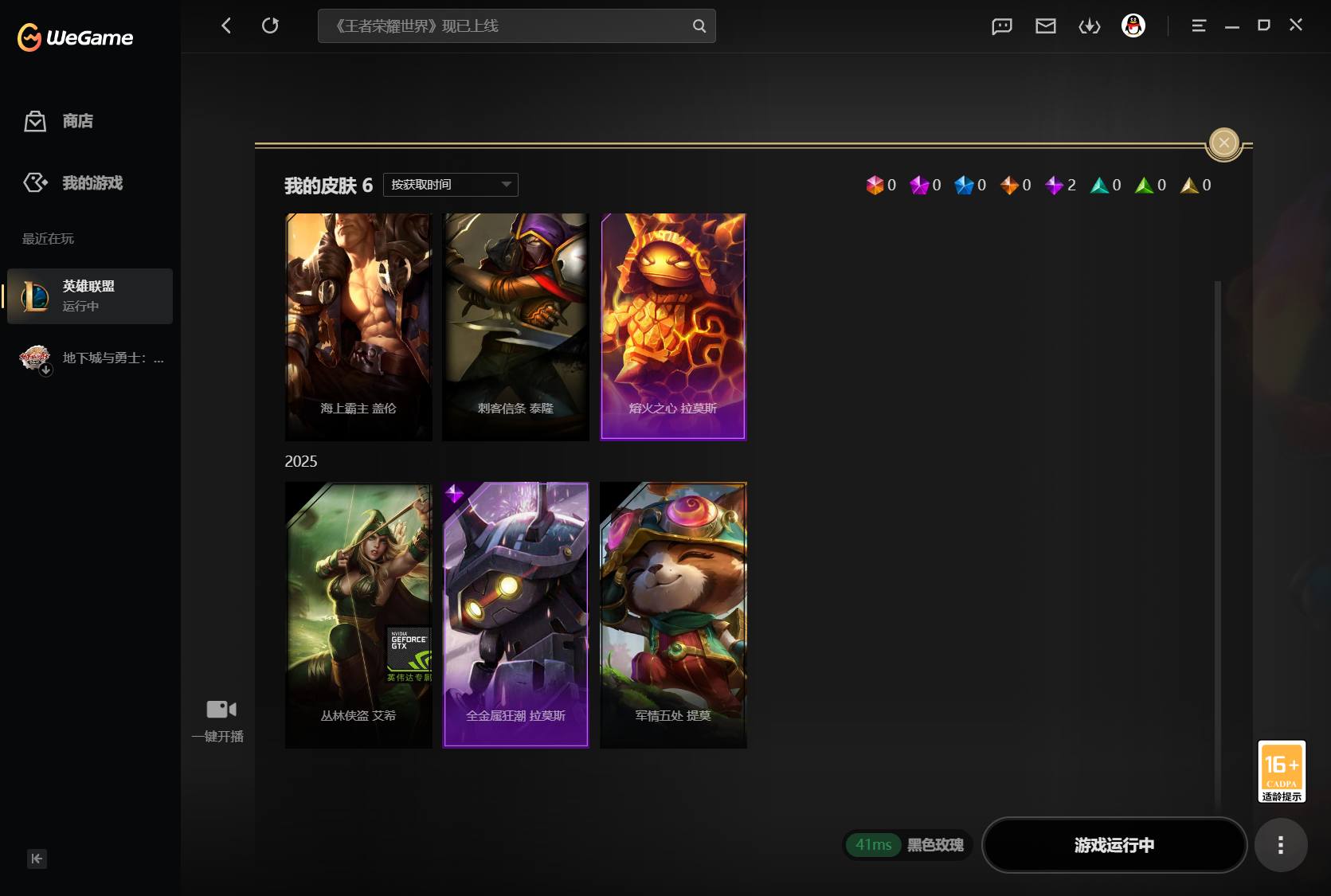1331x896 pixels.
Task: Open the download manager icon
Action: coord(1089,26)
